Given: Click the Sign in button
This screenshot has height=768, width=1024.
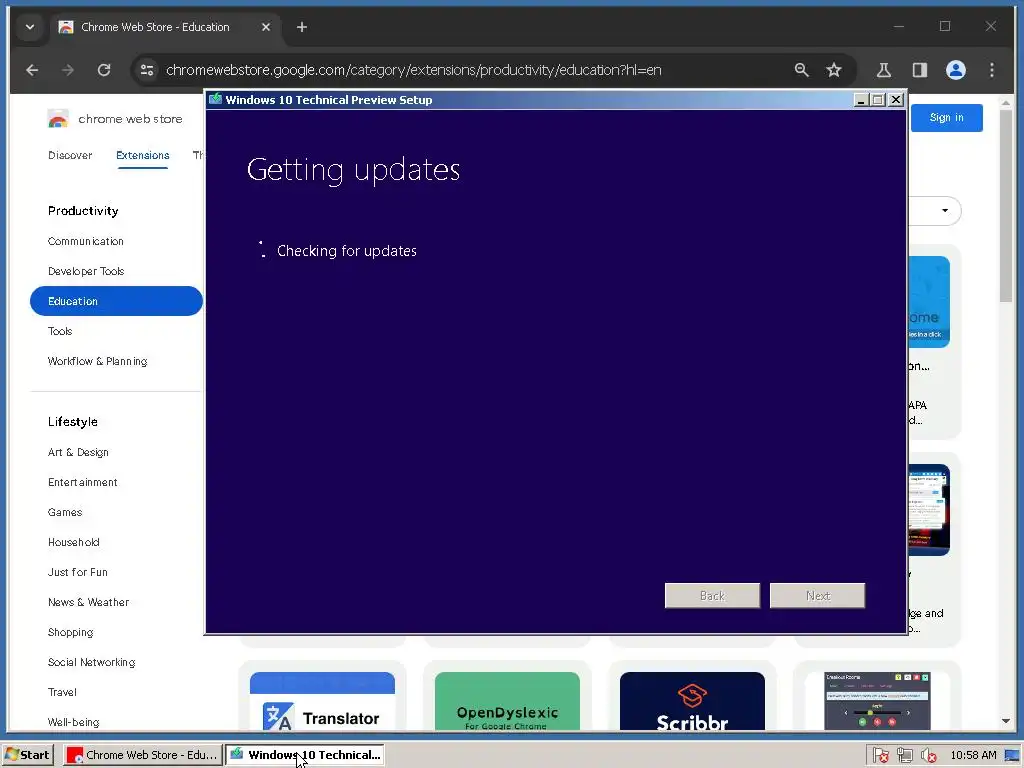Looking at the screenshot, I should click(946, 118).
